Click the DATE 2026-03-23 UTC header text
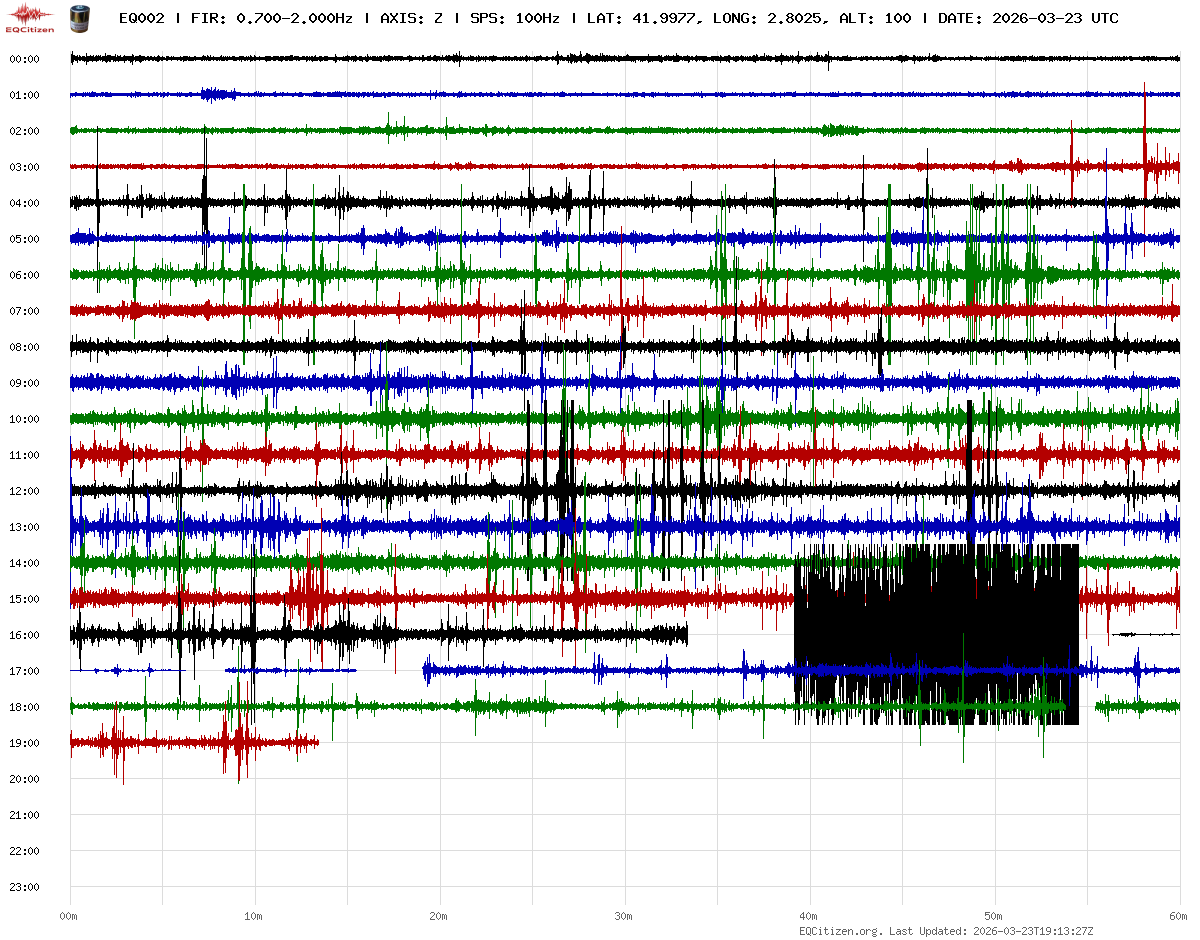This screenshot has width=1200, height=940. coord(1028,18)
